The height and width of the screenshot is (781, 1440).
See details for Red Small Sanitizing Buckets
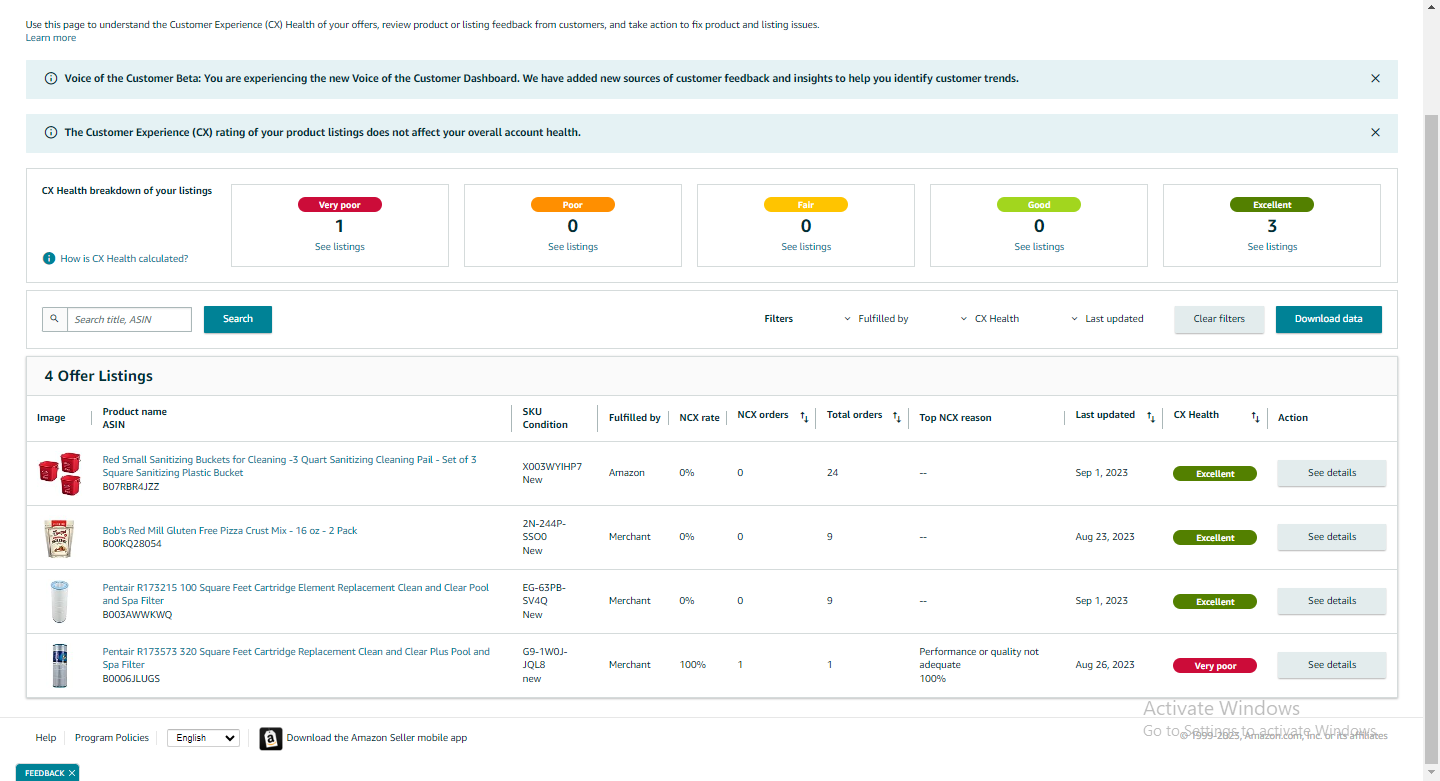pos(1332,473)
